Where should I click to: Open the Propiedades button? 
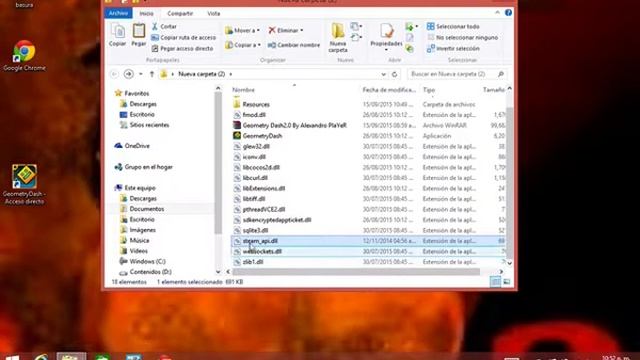click(x=386, y=37)
